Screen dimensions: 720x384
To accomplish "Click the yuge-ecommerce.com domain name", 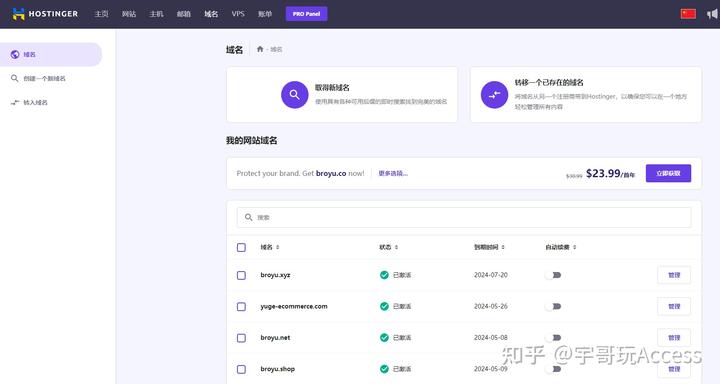I will click(294, 306).
